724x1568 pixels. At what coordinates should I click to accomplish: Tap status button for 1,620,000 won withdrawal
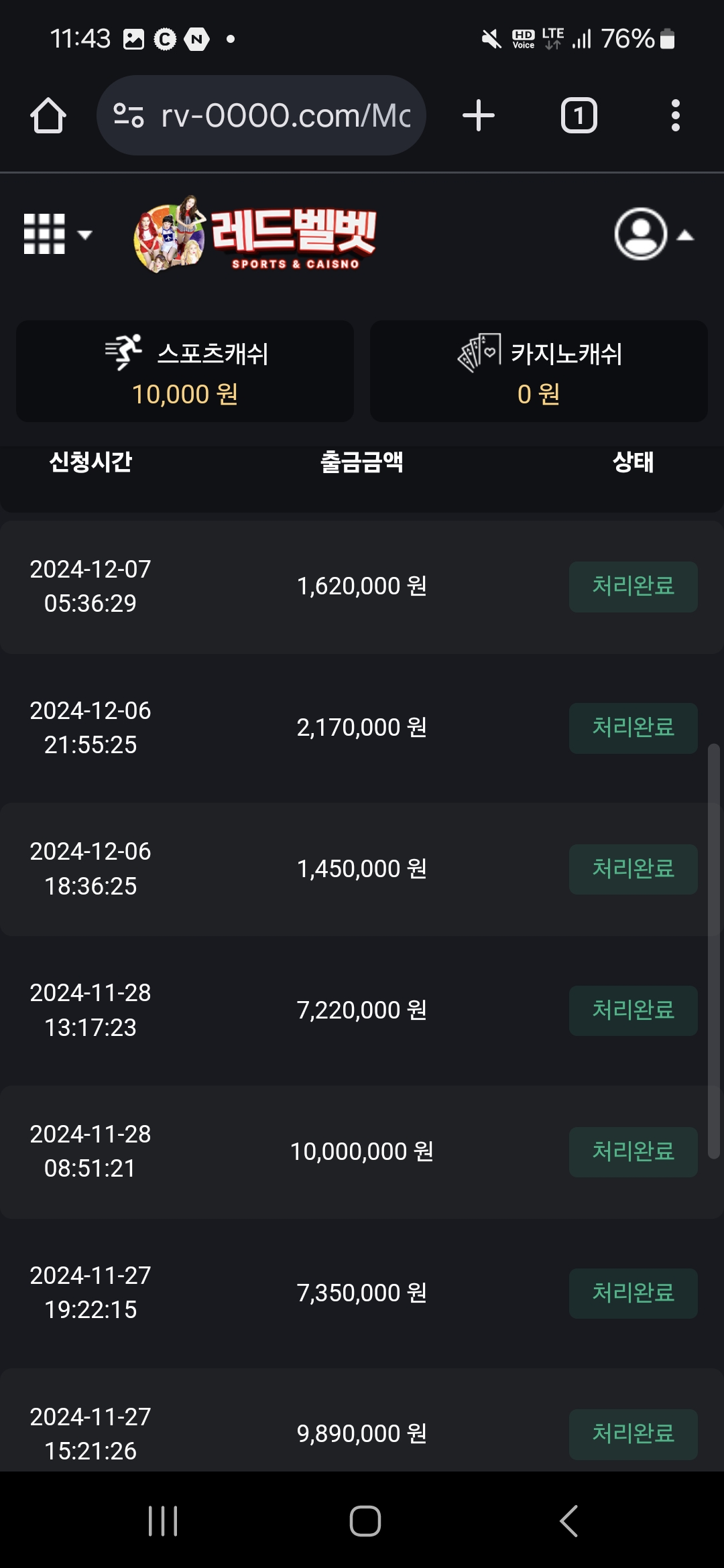[633, 586]
